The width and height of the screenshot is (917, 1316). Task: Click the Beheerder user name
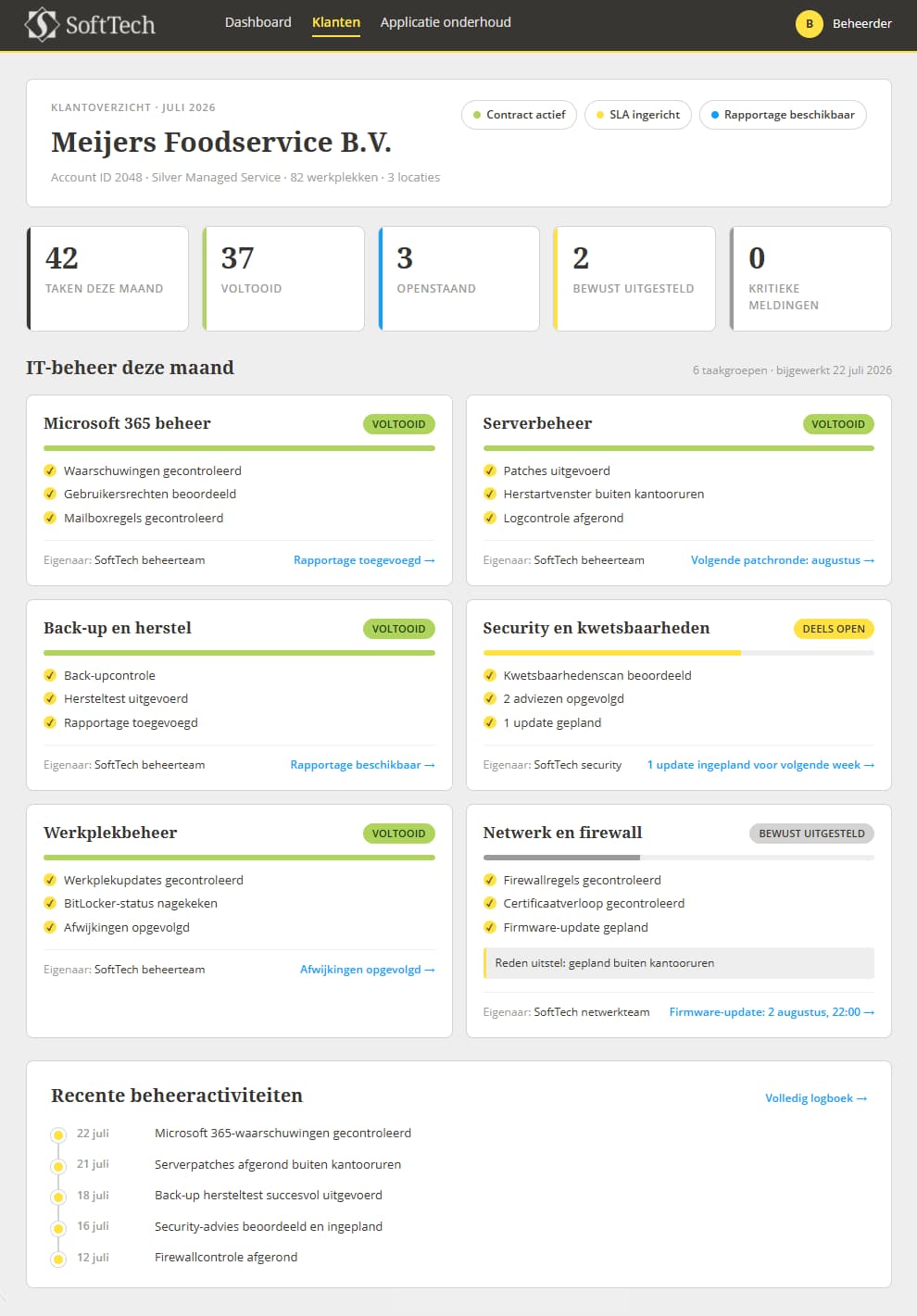(861, 24)
